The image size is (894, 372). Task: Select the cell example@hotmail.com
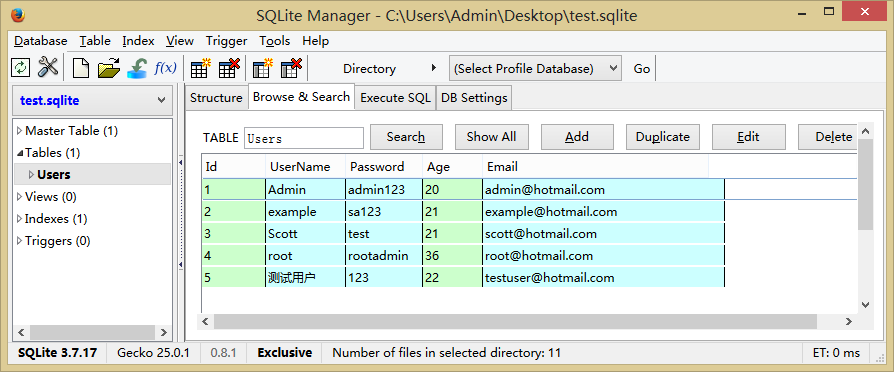(x=603, y=212)
